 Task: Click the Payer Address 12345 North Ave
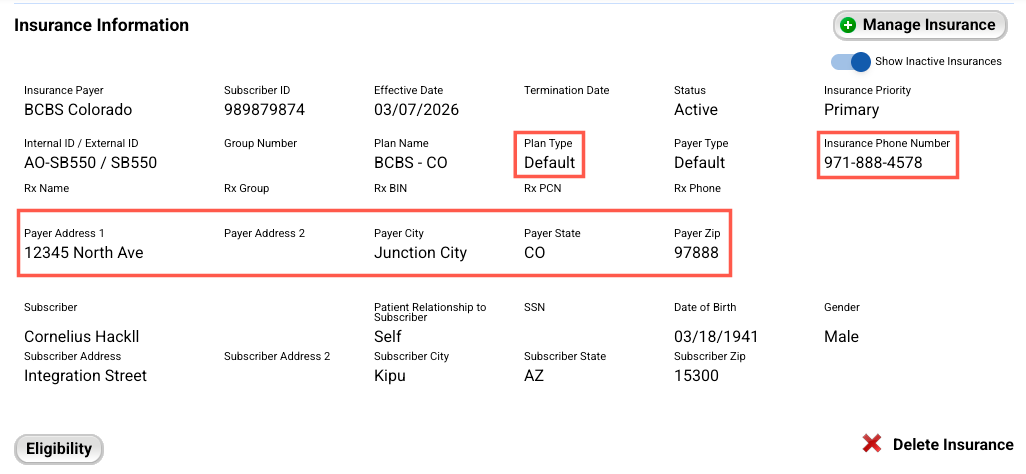(84, 253)
